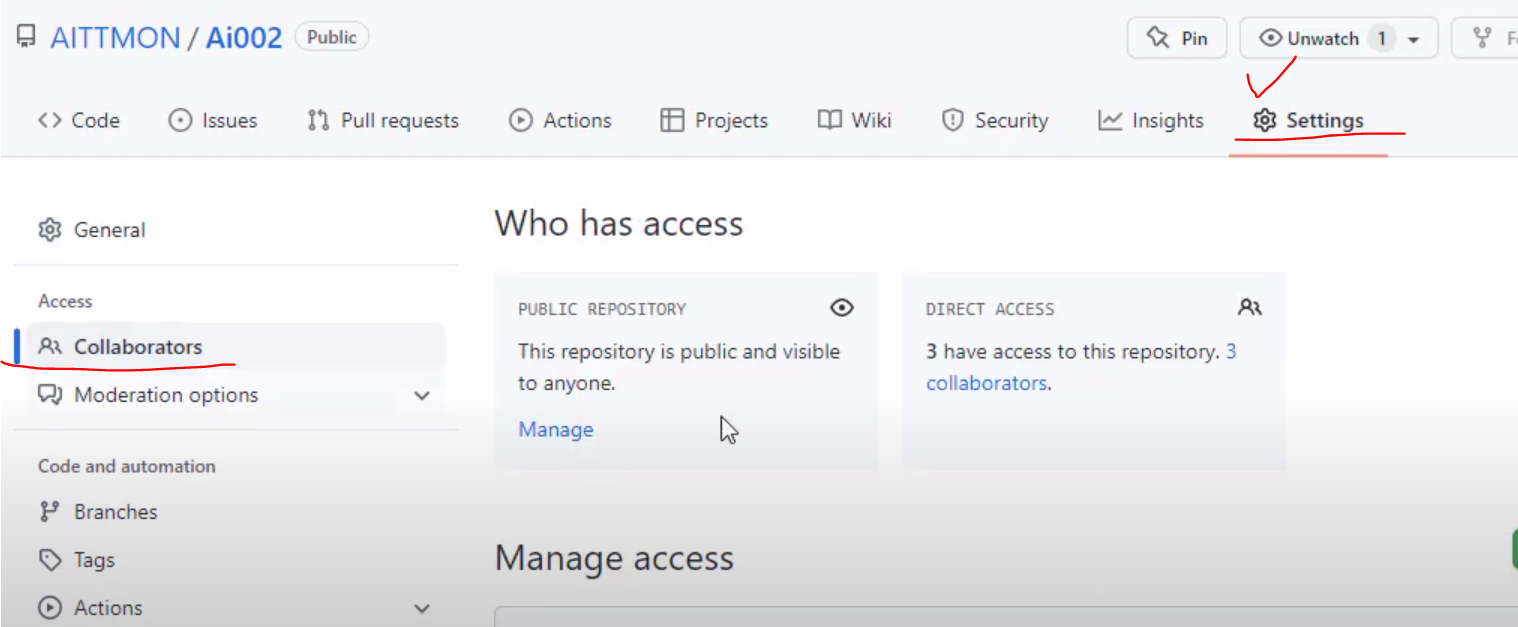Click the Code tab brackets icon
The image size is (1518, 627).
[49, 120]
